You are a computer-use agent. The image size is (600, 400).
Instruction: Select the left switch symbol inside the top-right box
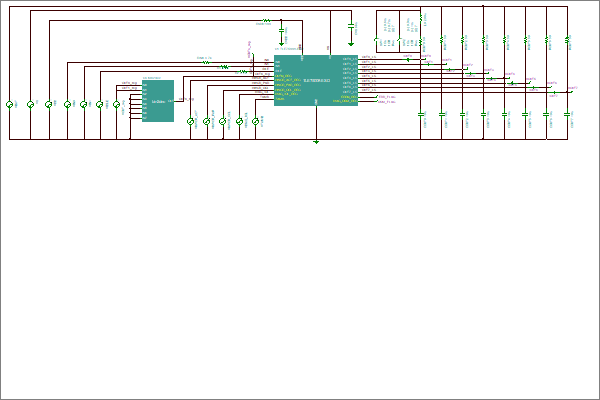point(377,39)
